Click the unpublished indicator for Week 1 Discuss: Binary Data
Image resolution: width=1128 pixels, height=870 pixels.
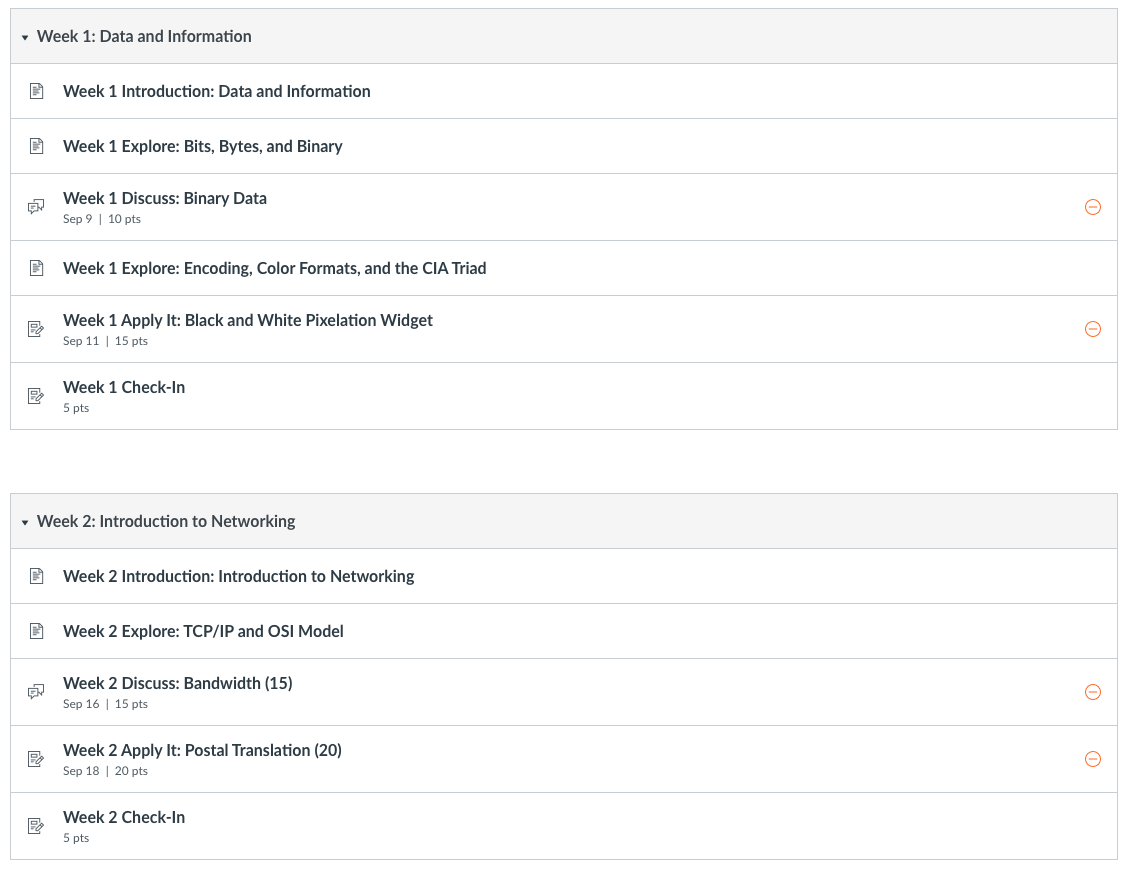point(1093,207)
